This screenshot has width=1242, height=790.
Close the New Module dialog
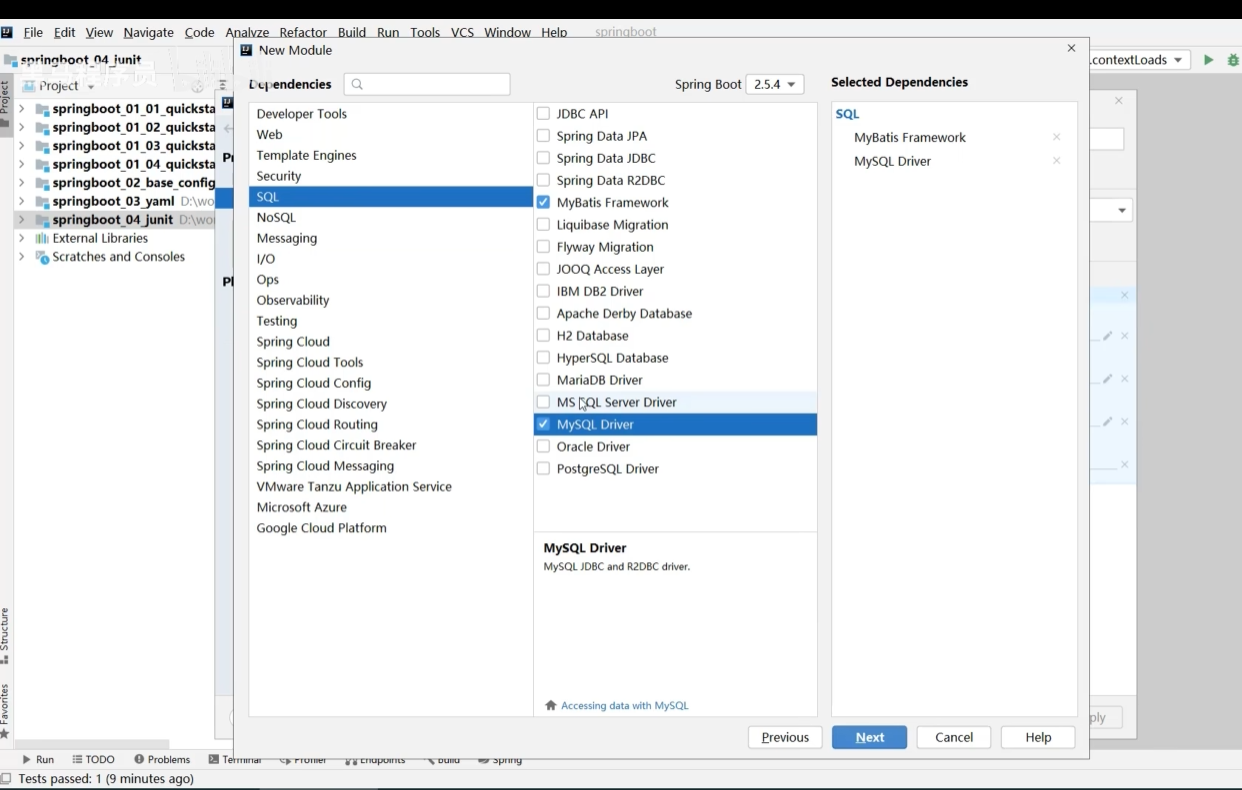[1071, 49]
